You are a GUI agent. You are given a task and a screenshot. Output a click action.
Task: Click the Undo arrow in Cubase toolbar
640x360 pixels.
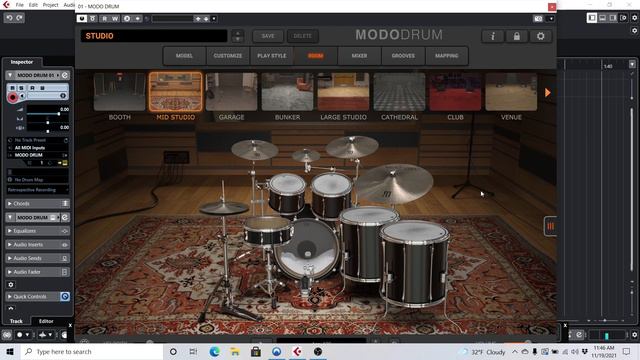point(9,18)
